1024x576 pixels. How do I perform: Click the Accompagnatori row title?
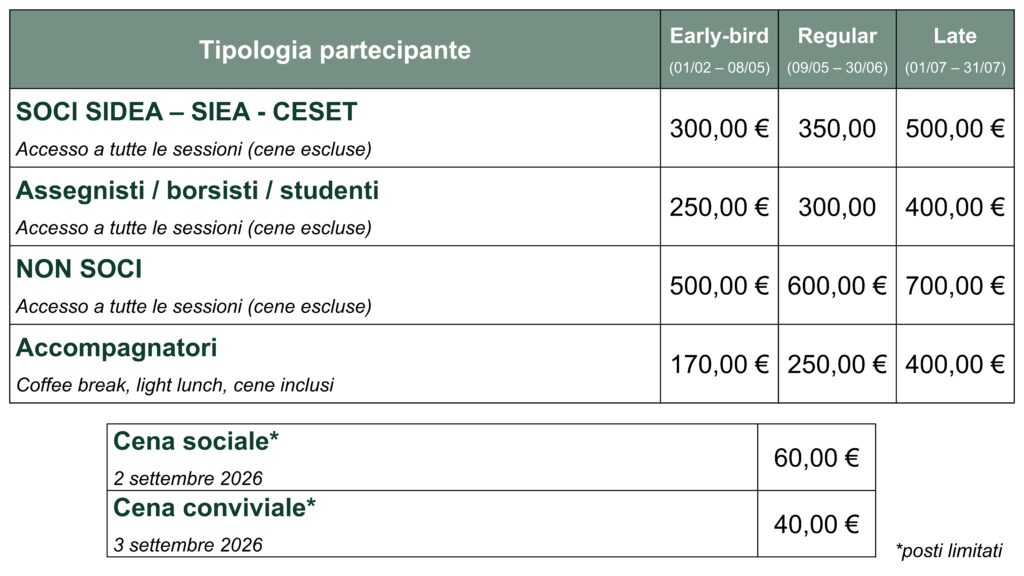pyautogui.click(x=116, y=348)
